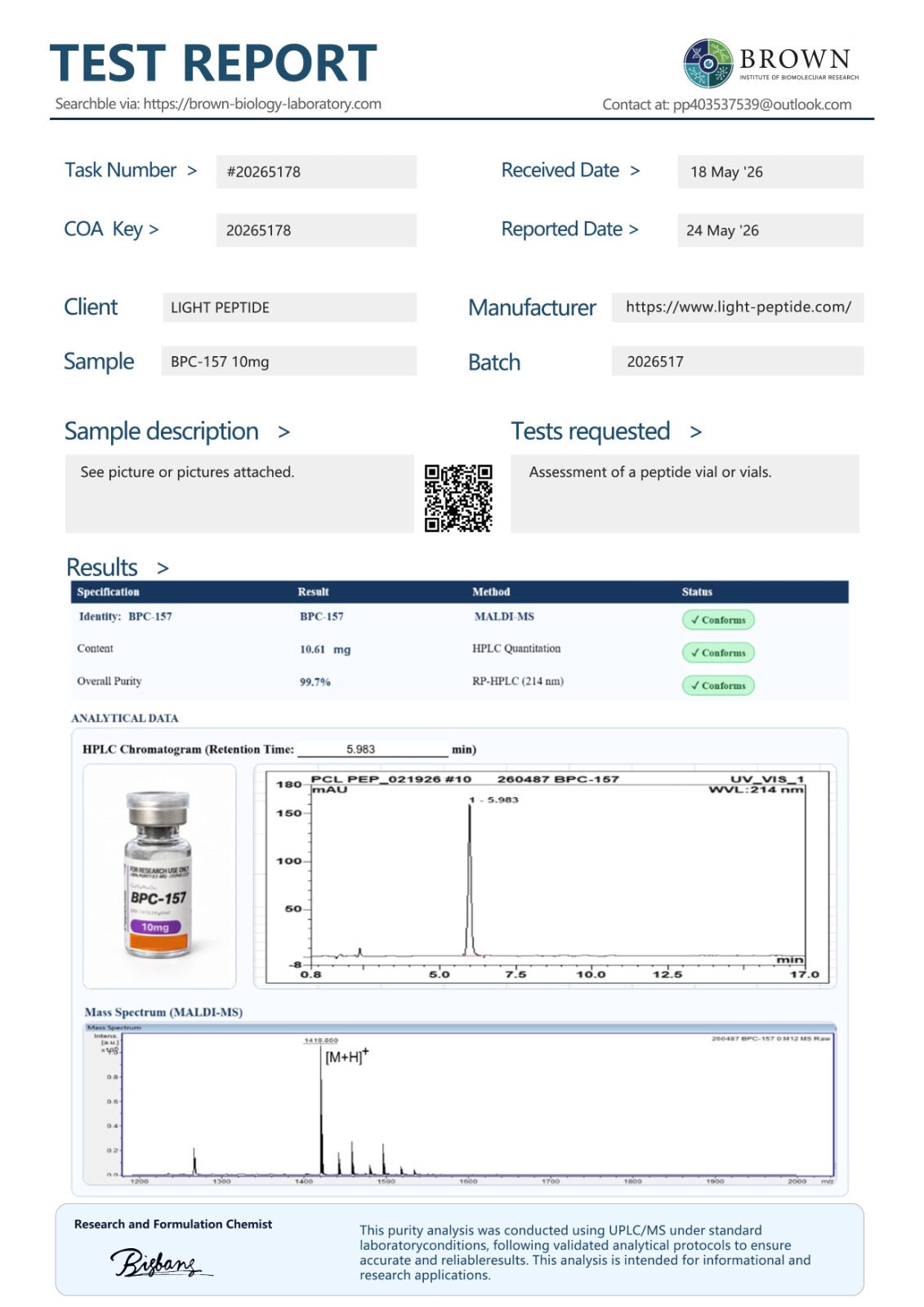The height and width of the screenshot is (1307, 924).
Task: Click the Conforms badge in the Identity row
Action: (x=718, y=620)
